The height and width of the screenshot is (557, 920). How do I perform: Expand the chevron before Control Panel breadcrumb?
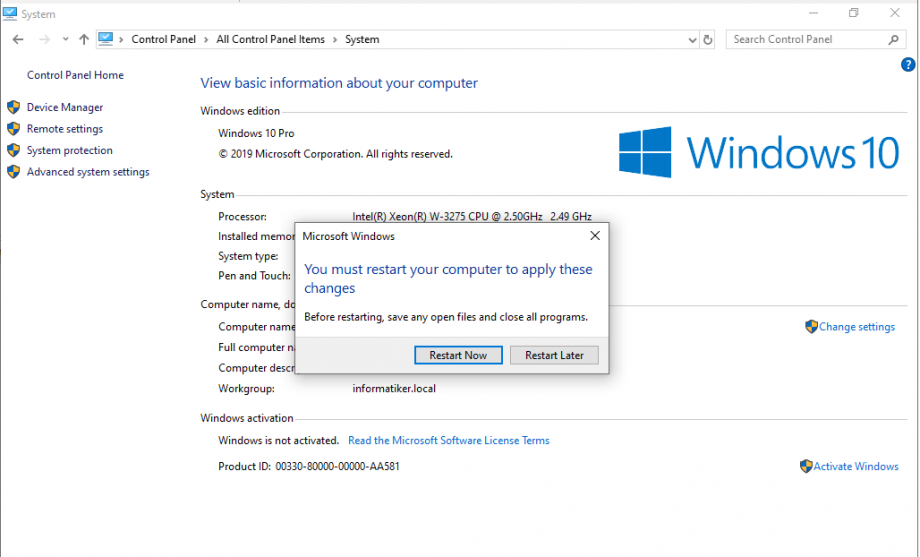point(121,39)
